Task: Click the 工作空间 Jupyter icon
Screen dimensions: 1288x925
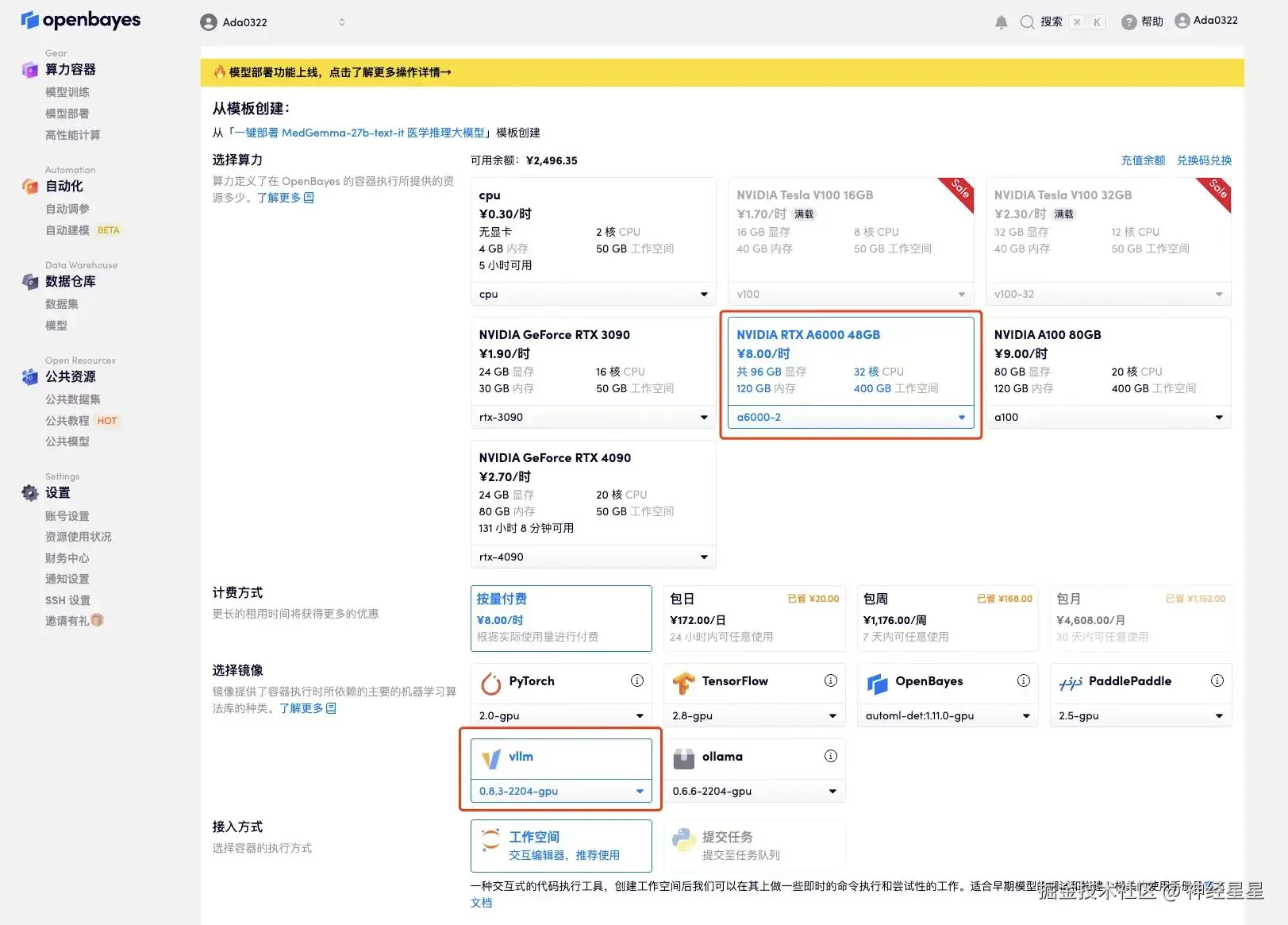Action: pyautogui.click(x=491, y=839)
